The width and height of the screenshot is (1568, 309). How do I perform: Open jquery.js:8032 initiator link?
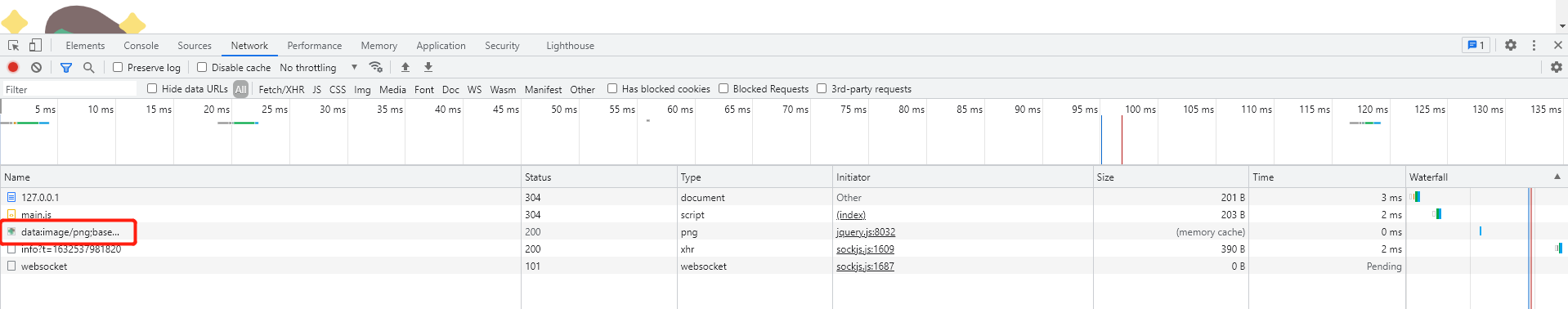pos(866,232)
